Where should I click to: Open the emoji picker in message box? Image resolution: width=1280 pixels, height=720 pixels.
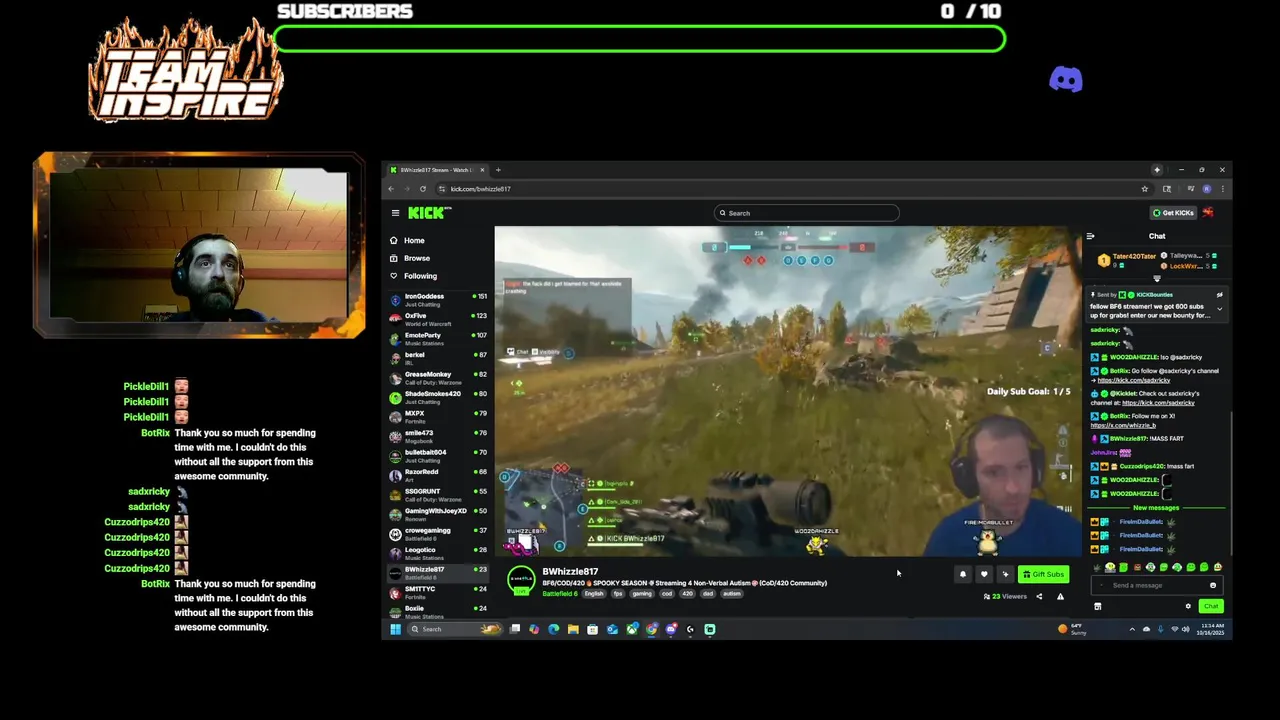pyautogui.click(x=1213, y=585)
